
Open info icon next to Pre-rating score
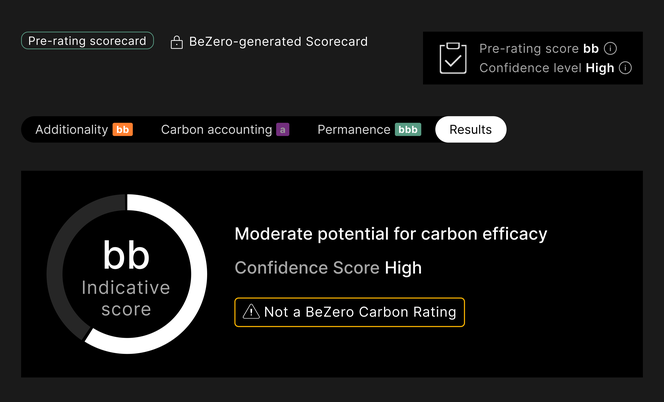click(x=610, y=48)
